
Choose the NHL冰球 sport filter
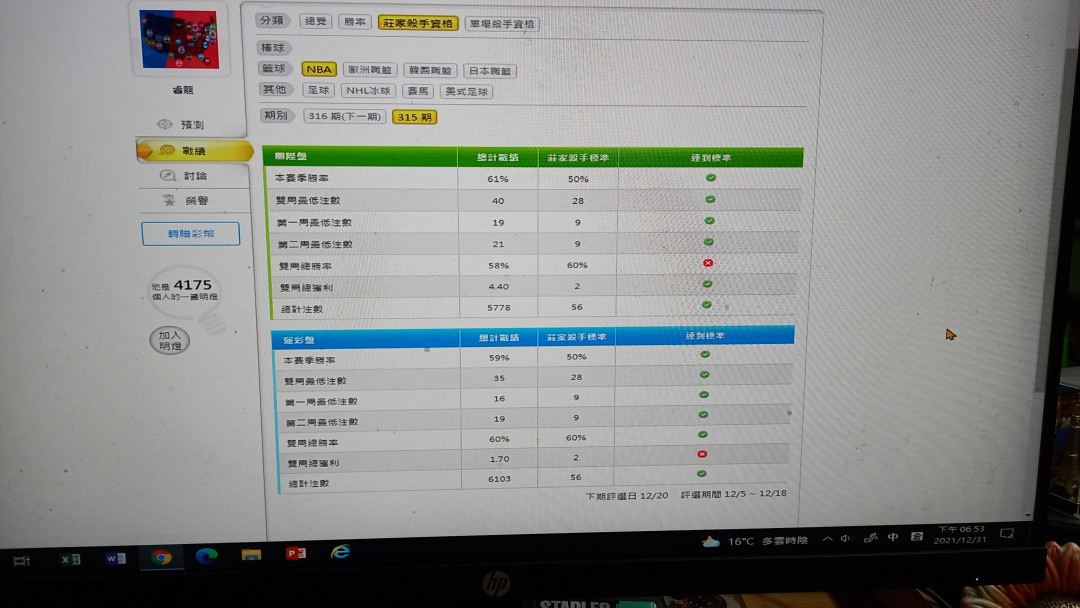click(368, 90)
